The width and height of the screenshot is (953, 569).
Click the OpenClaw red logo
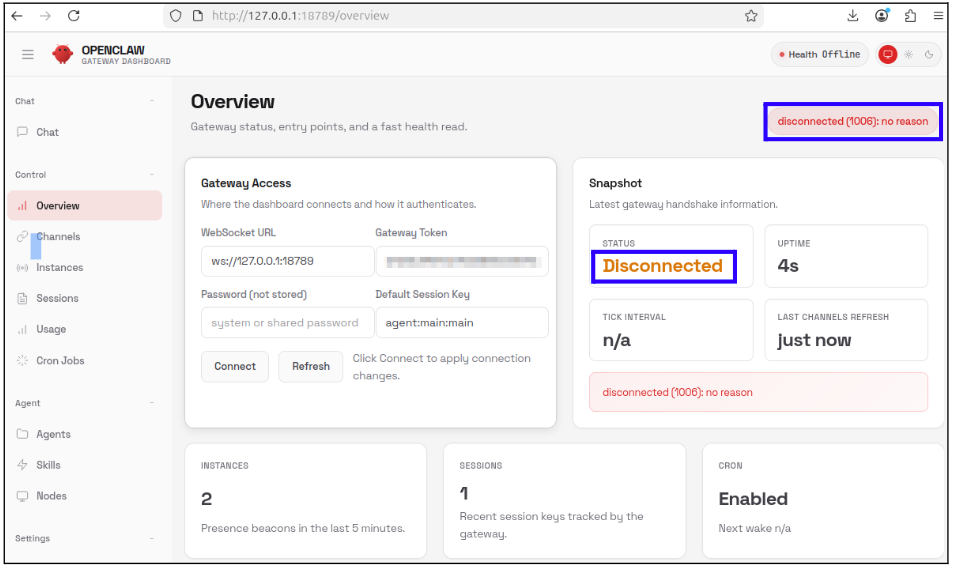pos(62,54)
